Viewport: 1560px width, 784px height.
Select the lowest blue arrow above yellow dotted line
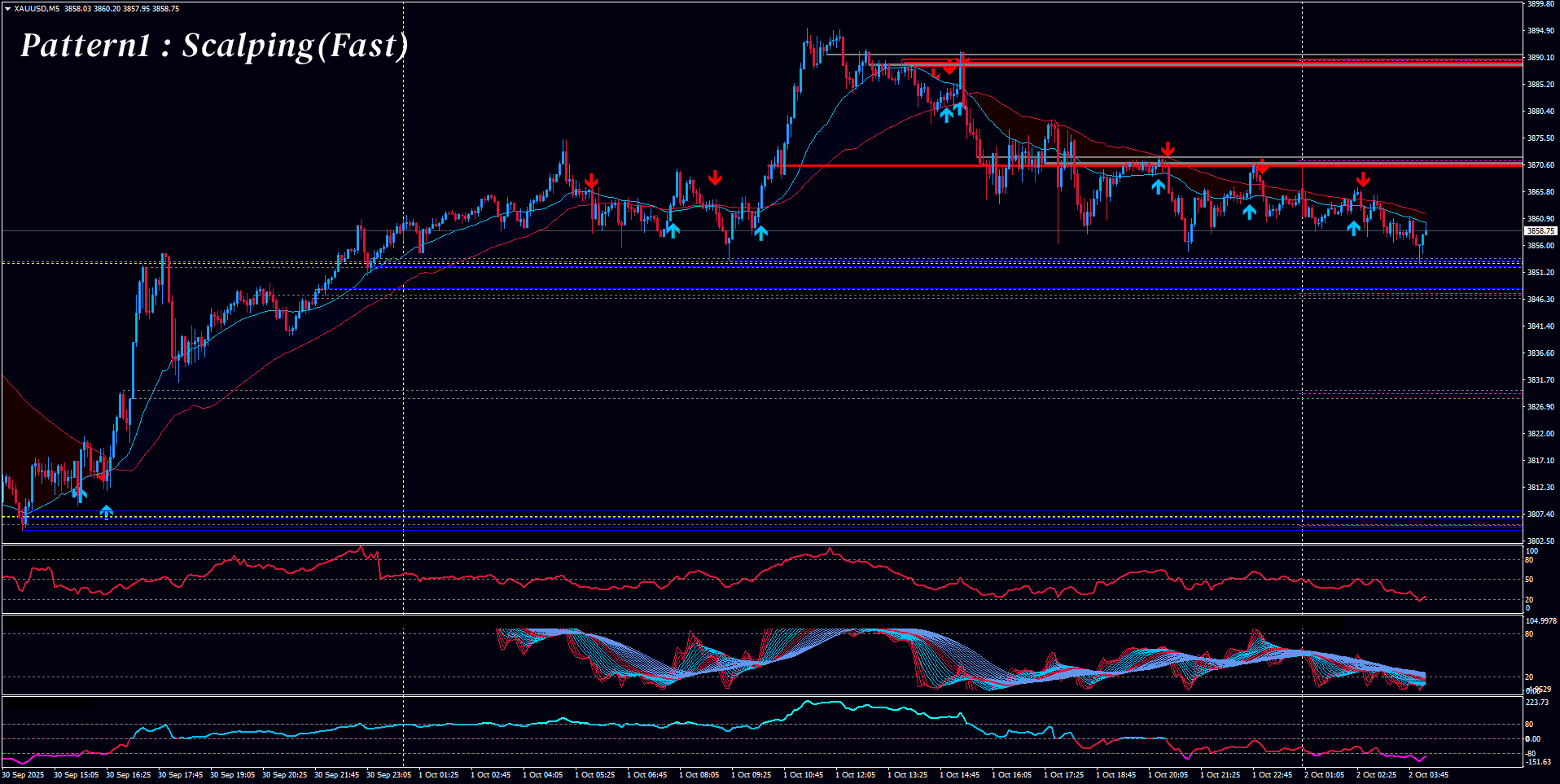[x=107, y=511]
